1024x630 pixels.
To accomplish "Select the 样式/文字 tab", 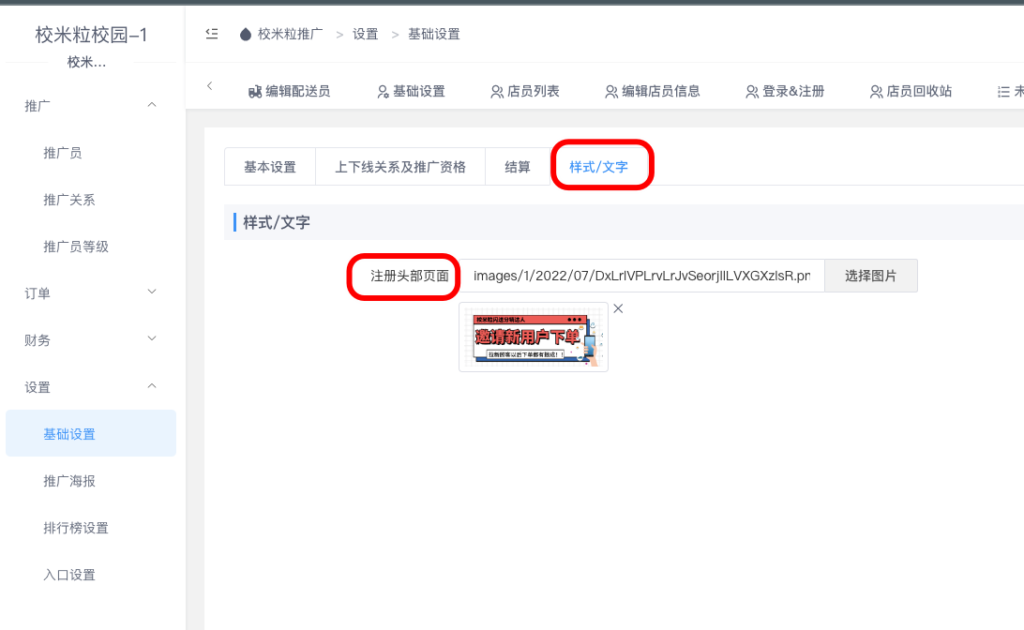I will click(601, 166).
